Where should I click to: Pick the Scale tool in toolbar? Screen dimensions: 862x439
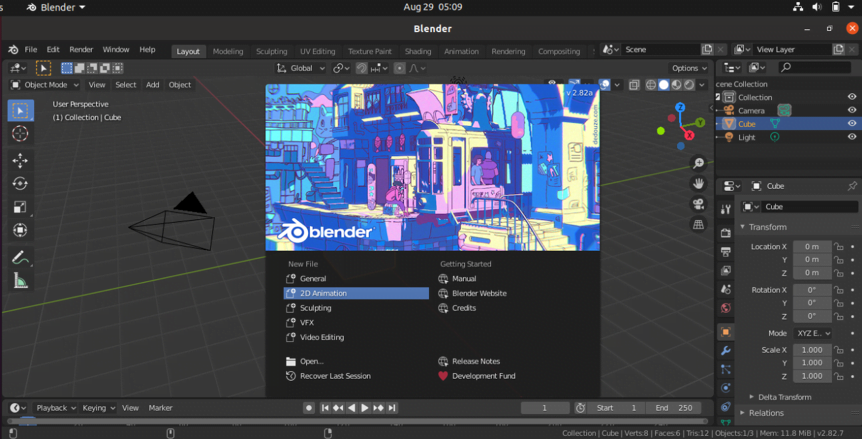[20, 207]
